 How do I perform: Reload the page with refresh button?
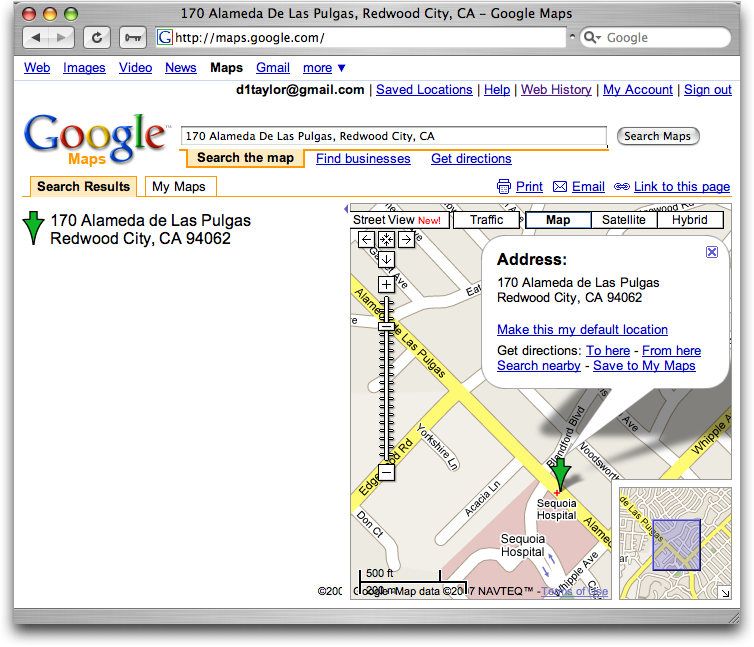click(97, 38)
